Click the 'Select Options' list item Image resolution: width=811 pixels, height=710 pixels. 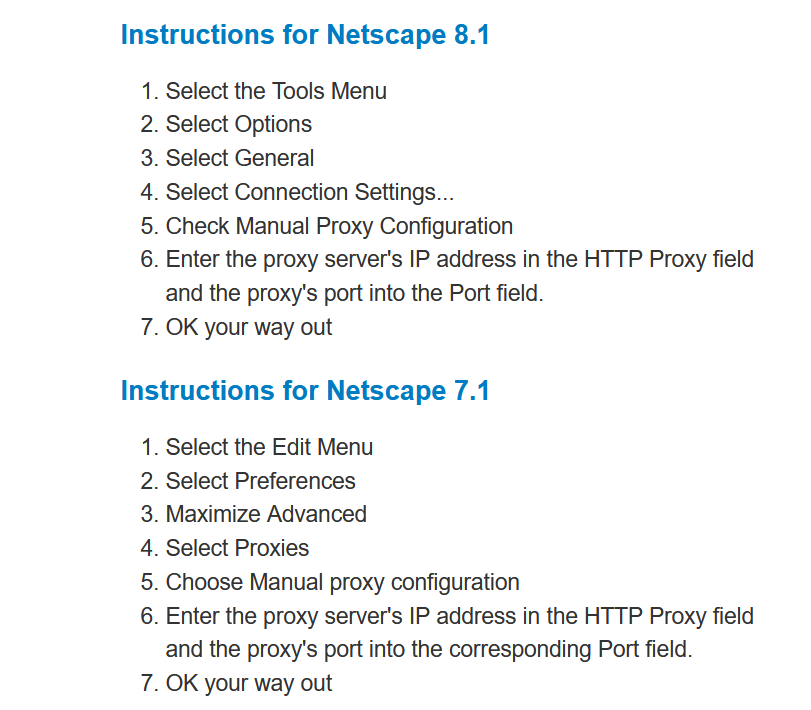238,125
